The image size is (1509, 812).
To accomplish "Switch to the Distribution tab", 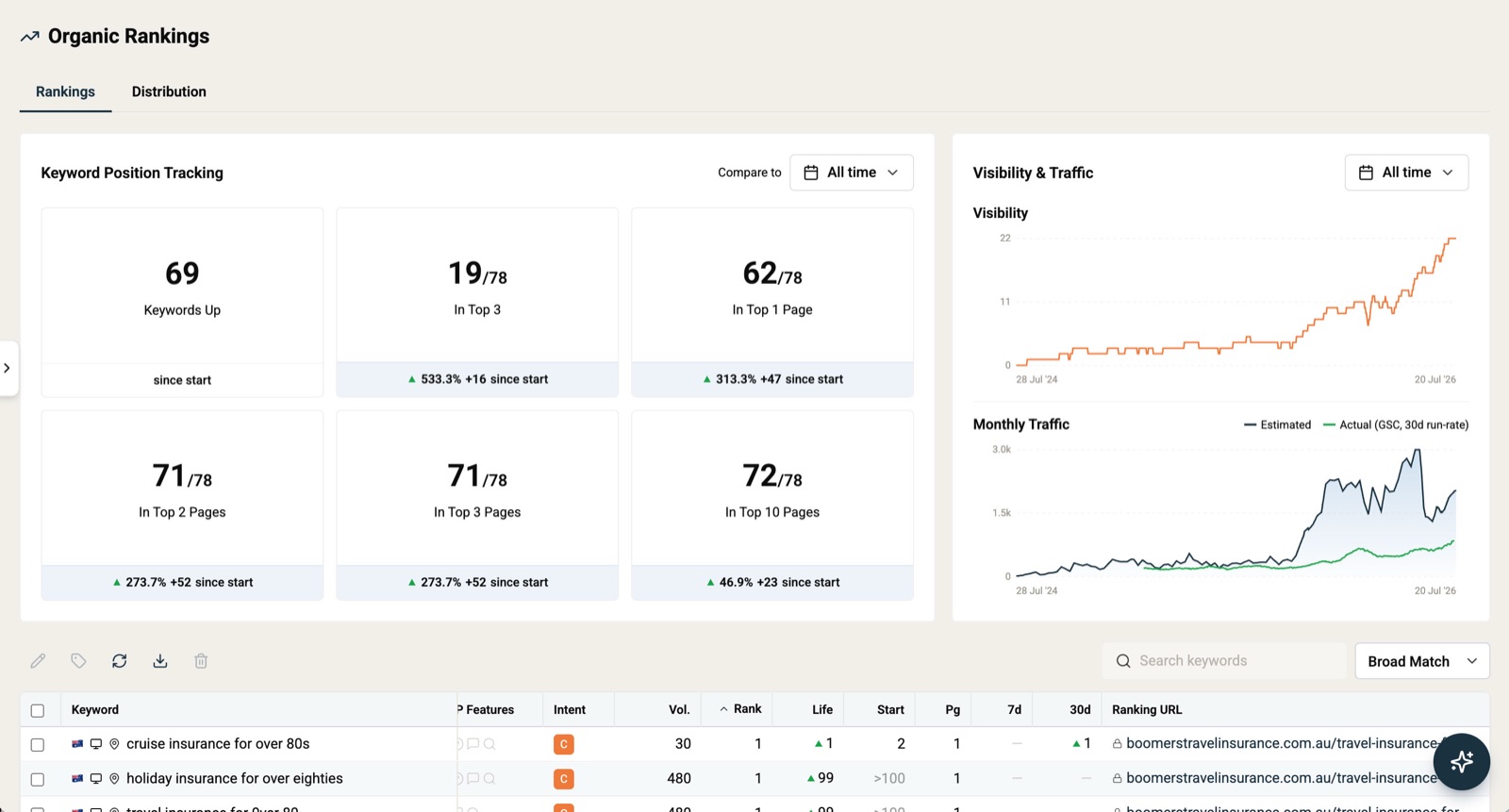I will pos(169,91).
